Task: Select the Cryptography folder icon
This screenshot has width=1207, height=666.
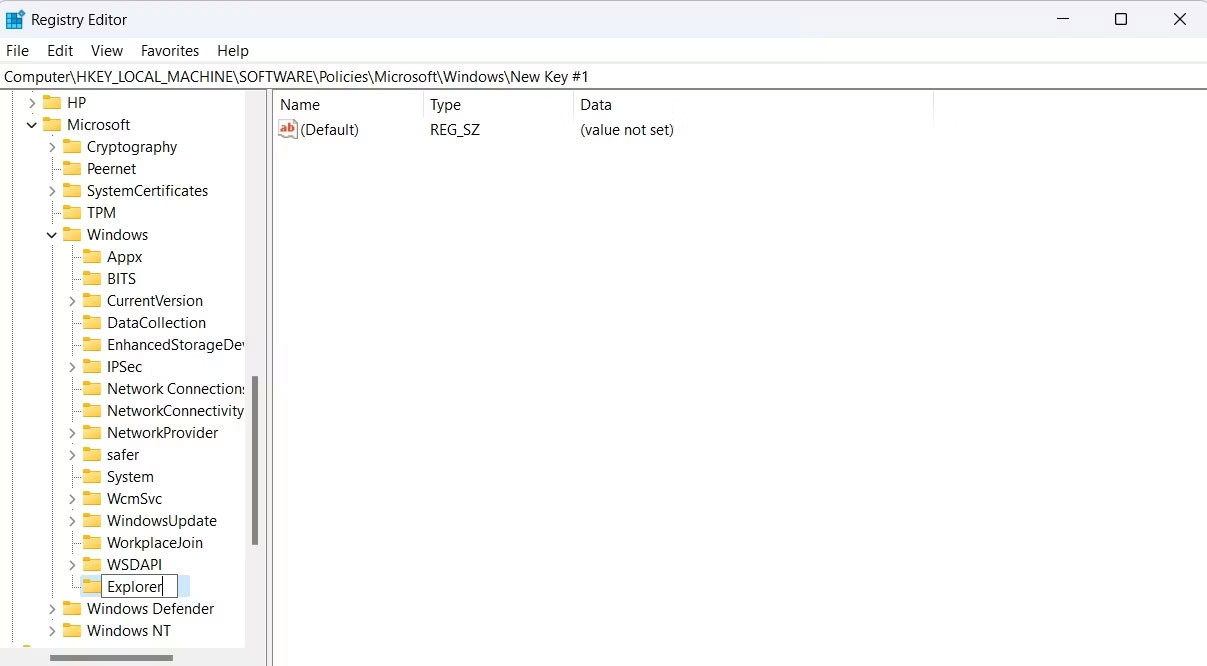Action: [74, 146]
